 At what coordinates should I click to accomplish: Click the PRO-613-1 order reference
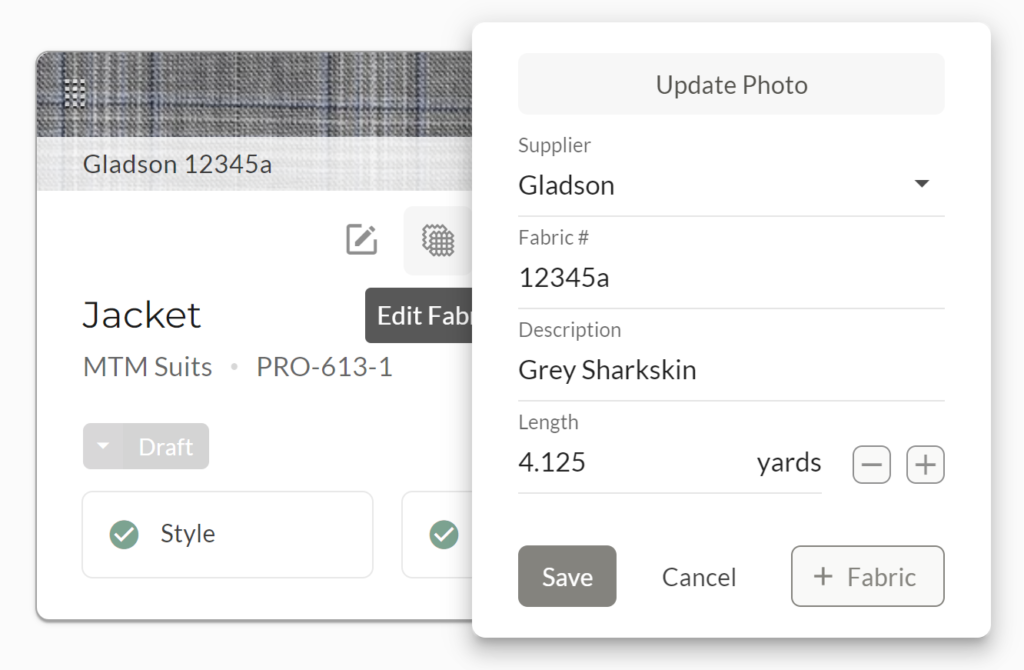tap(324, 367)
